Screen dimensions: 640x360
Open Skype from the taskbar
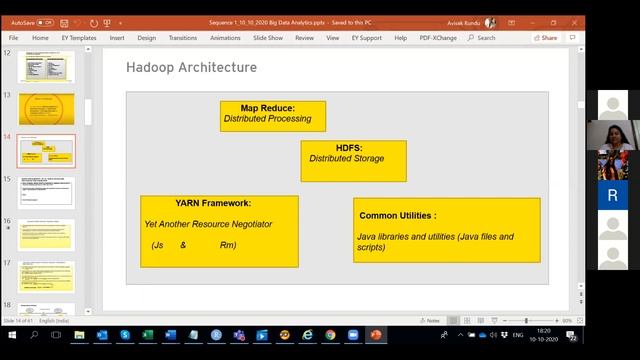tap(125, 335)
